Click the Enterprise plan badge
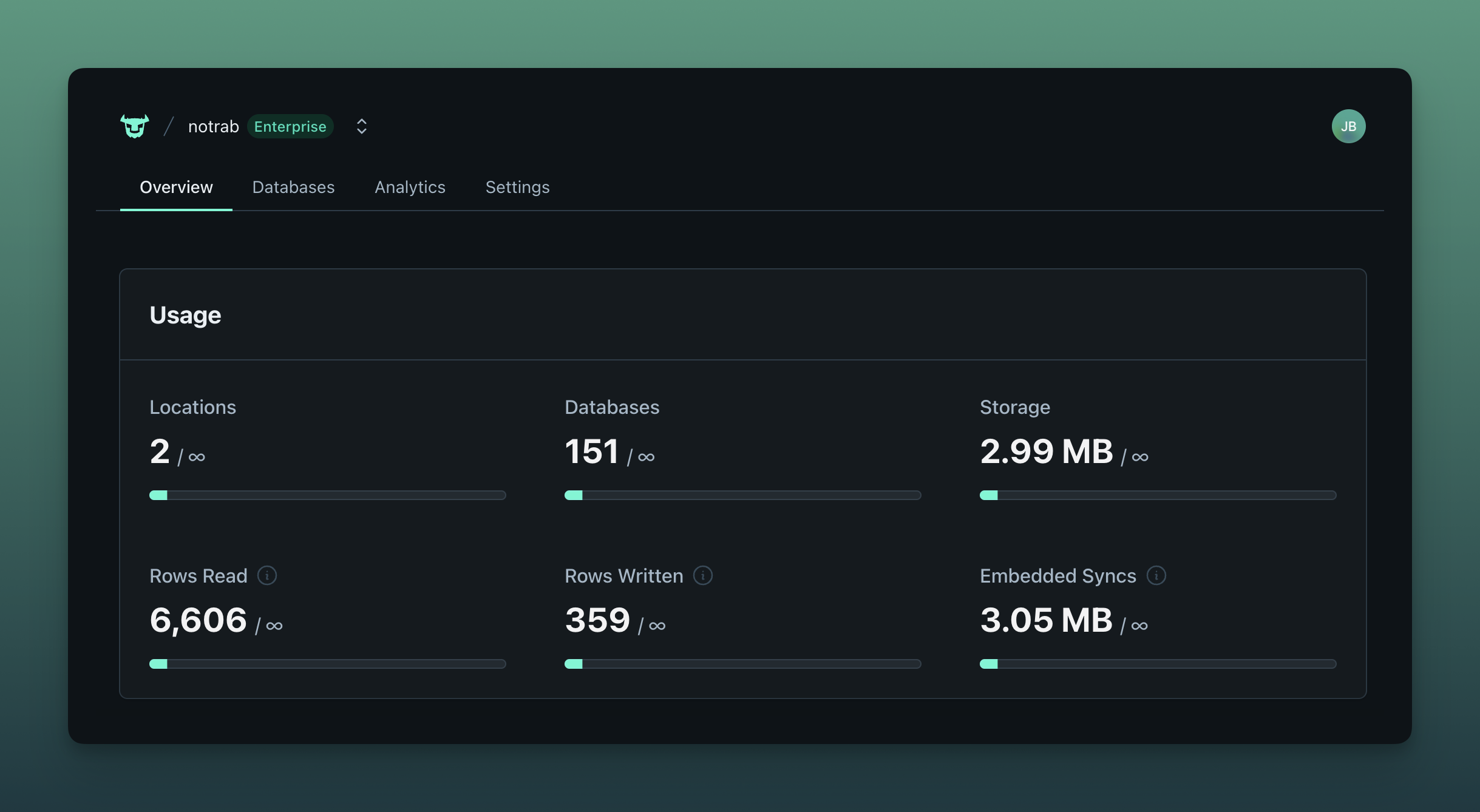The image size is (1480, 812). pyautogui.click(x=290, y=126)
